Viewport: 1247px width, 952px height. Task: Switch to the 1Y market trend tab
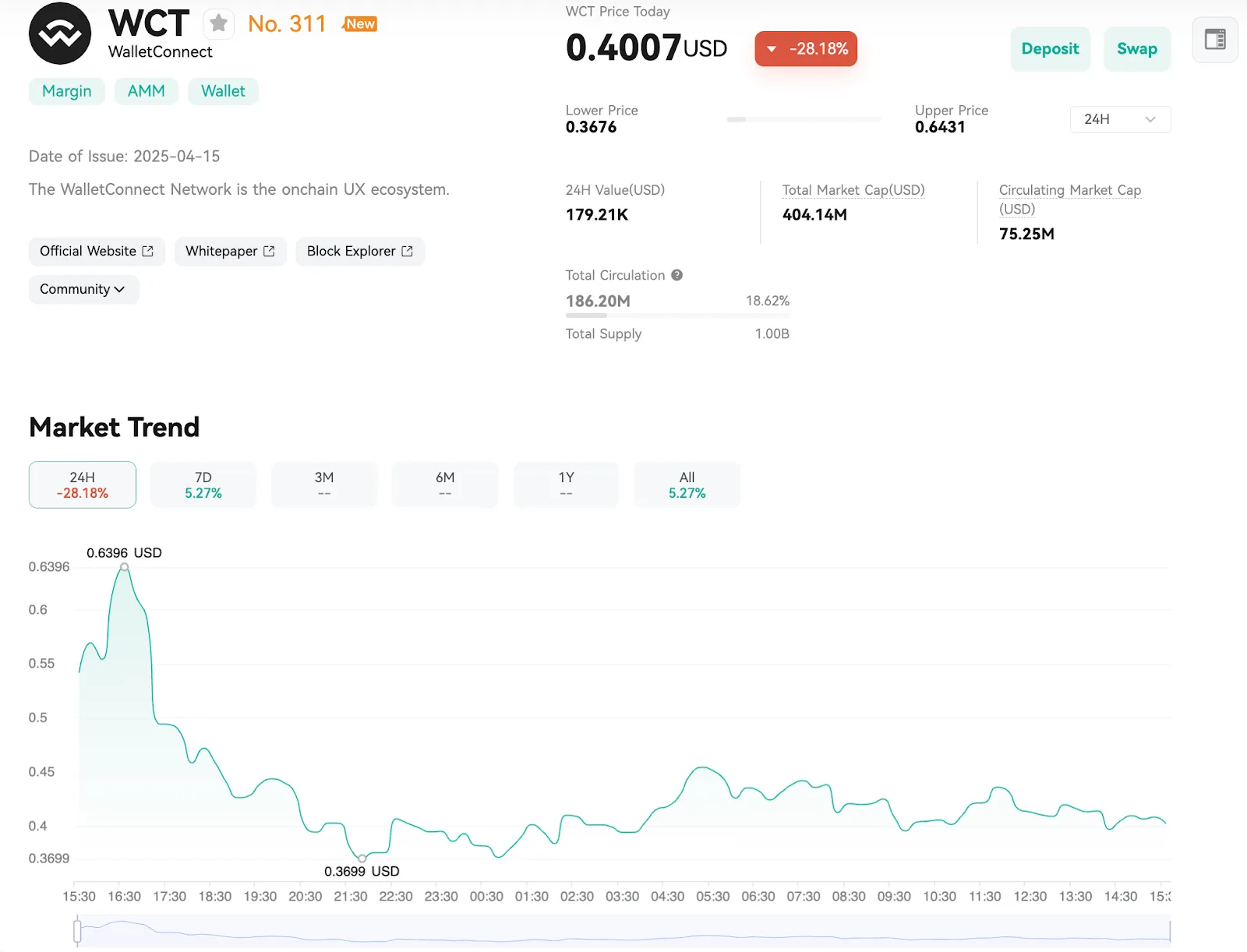pyautogui.click(x=566, y=485)
